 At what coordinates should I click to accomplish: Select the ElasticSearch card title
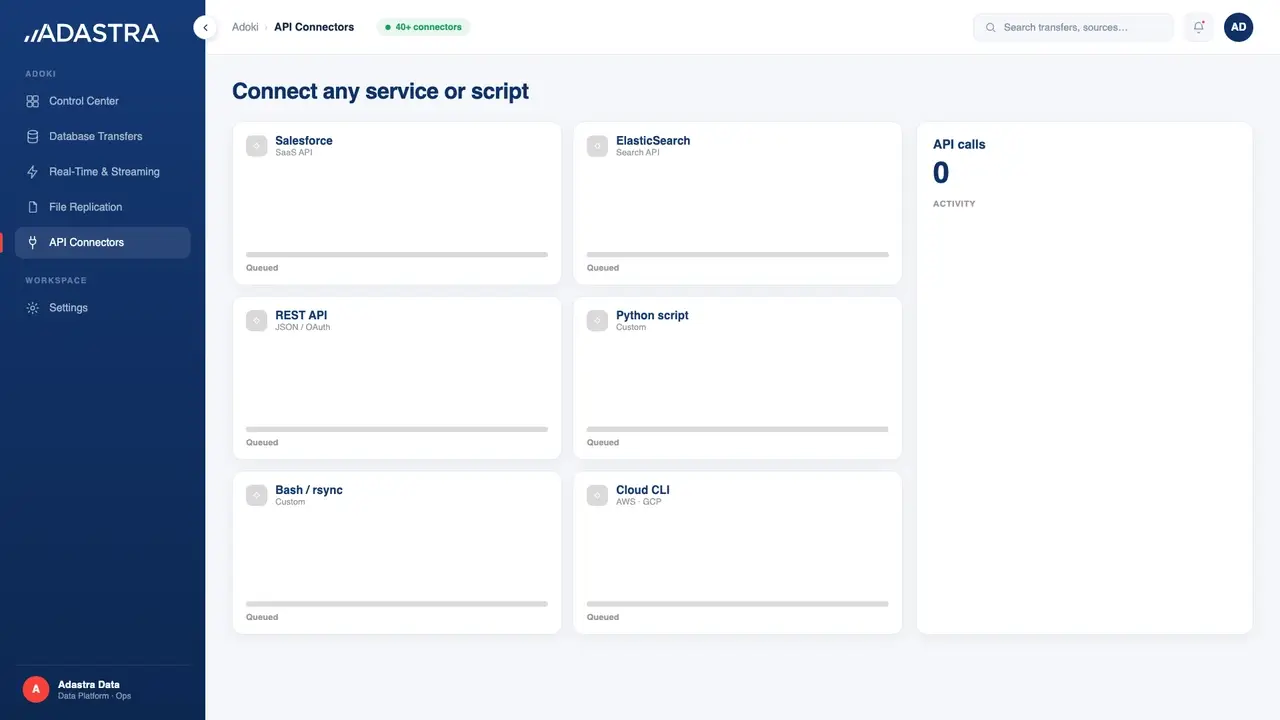[653, 141]
